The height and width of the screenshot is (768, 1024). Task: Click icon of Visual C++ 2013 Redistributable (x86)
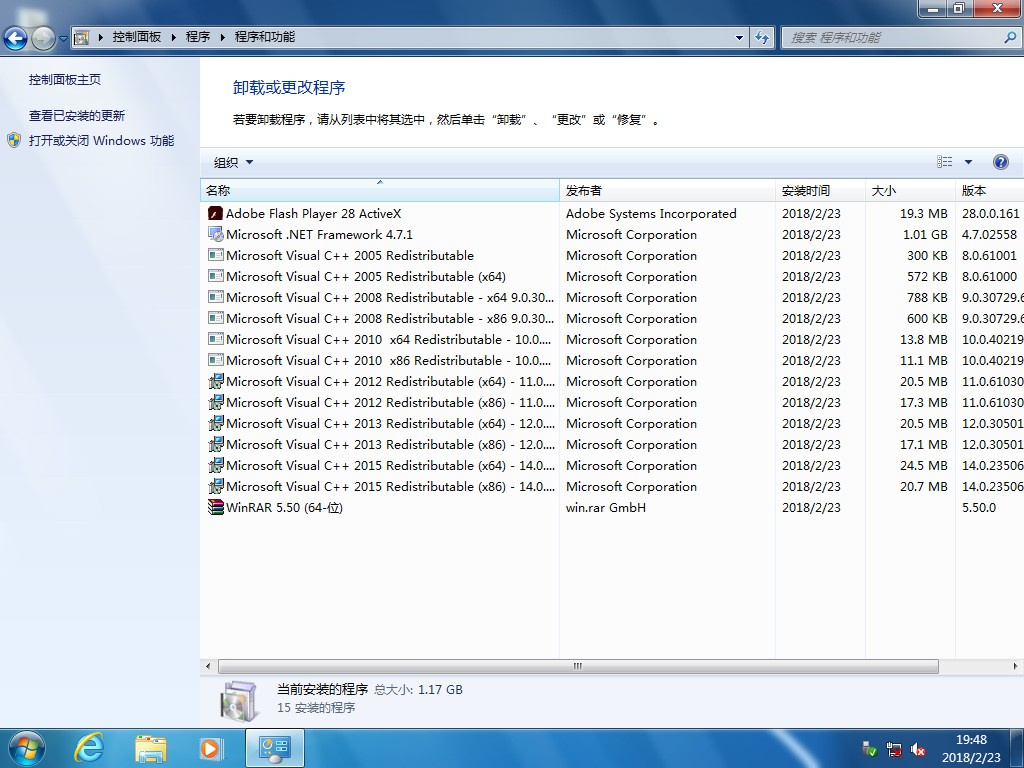click(x=216, y=444)
